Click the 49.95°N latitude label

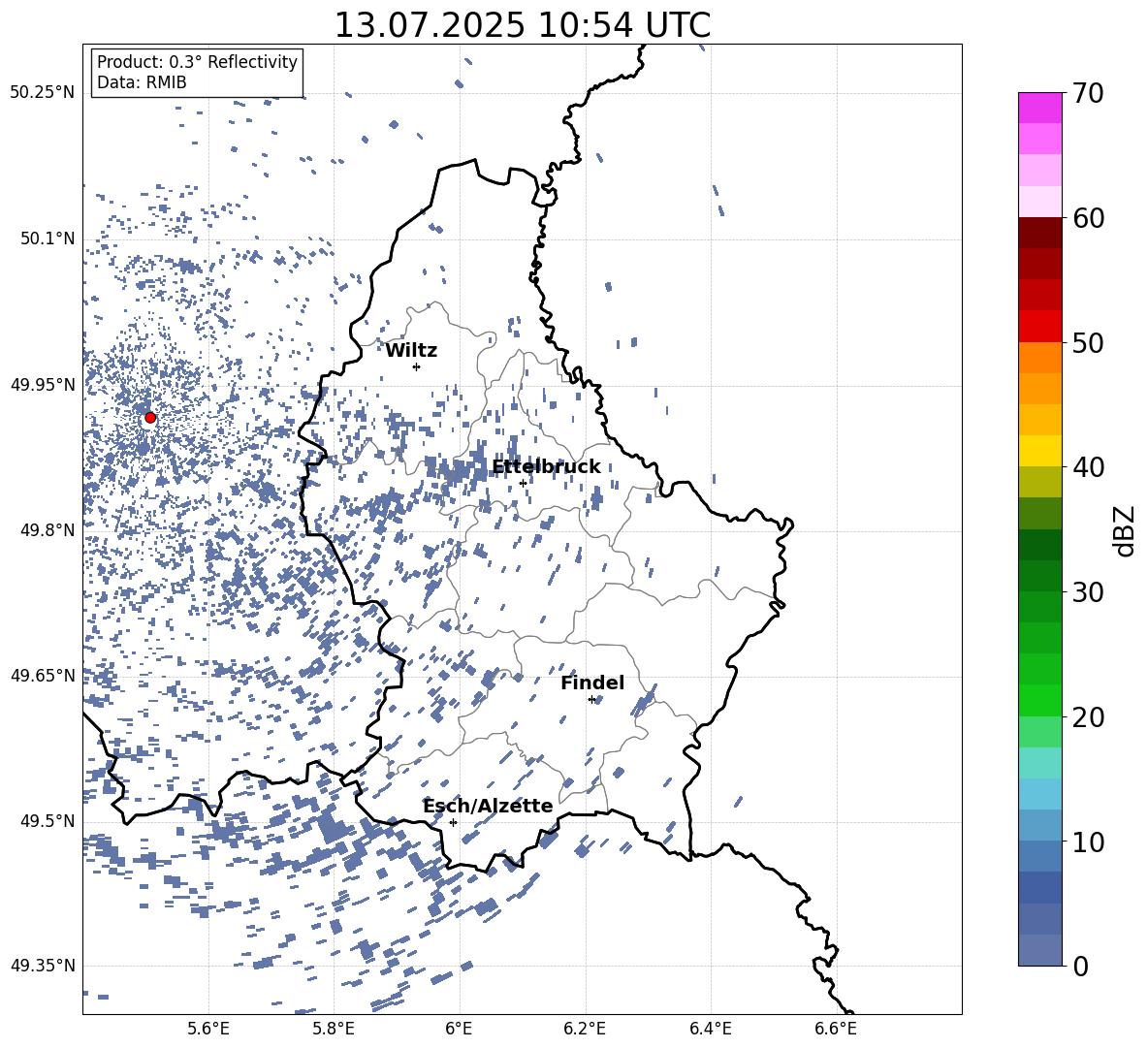tap(43, 385)
